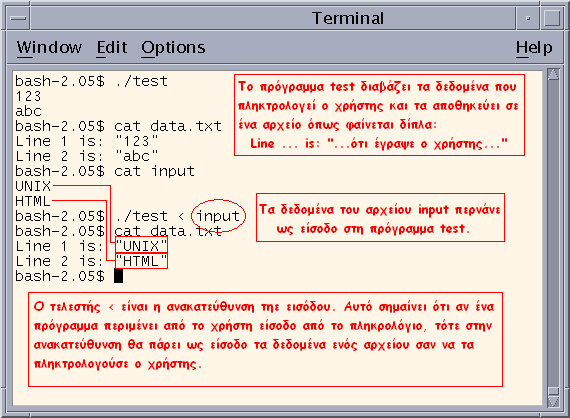This screenshot has height=418, width=570.
Task: Open the window menu button in title bar
Action: coord(19,18)
